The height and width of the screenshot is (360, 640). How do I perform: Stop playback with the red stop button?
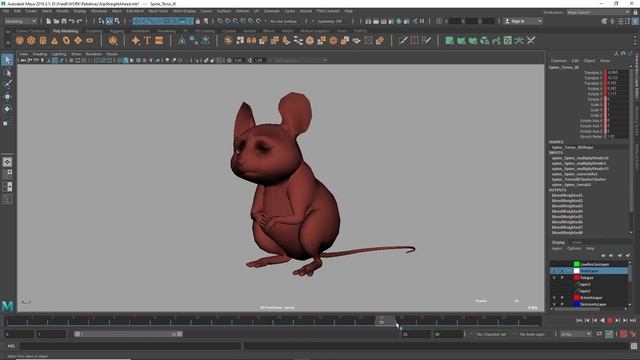click(610, 320)
